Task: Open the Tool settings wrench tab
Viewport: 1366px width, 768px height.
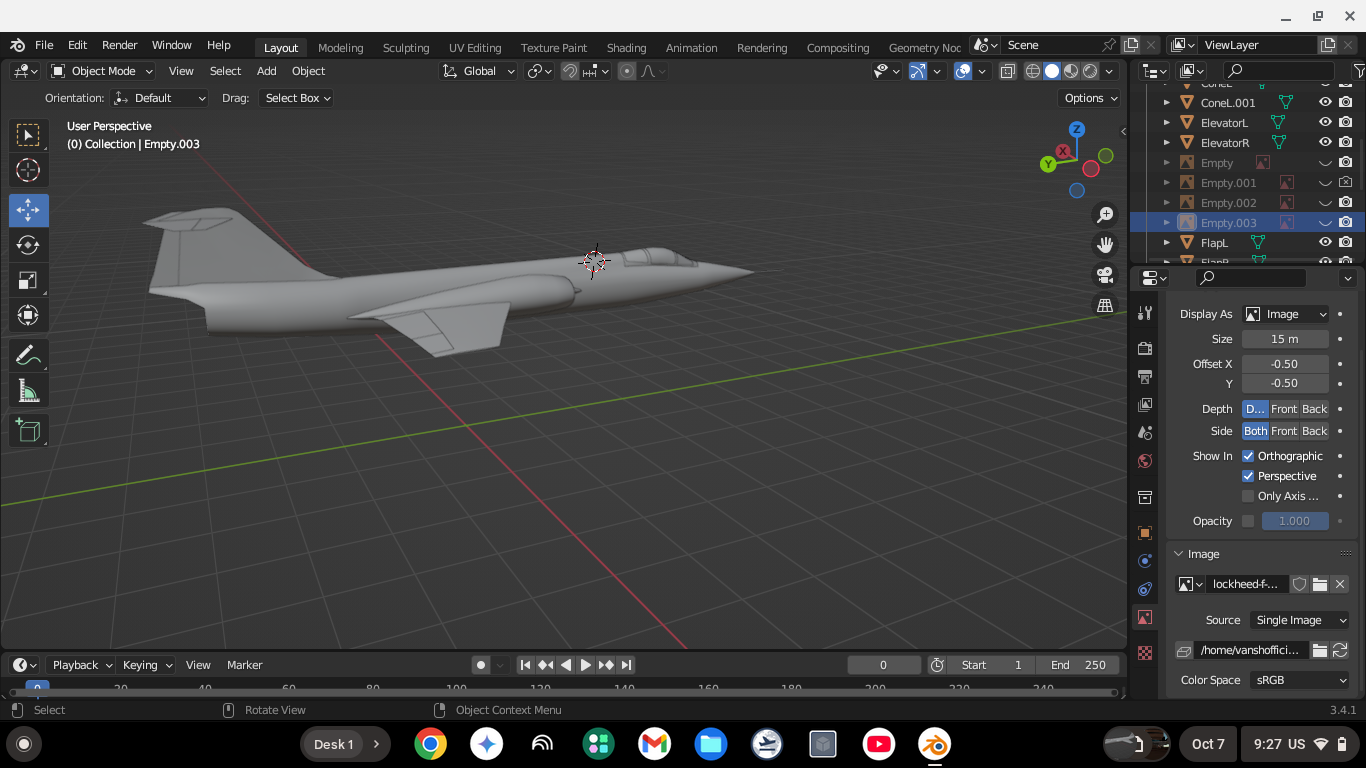Action: click(x=1145, y=313)
